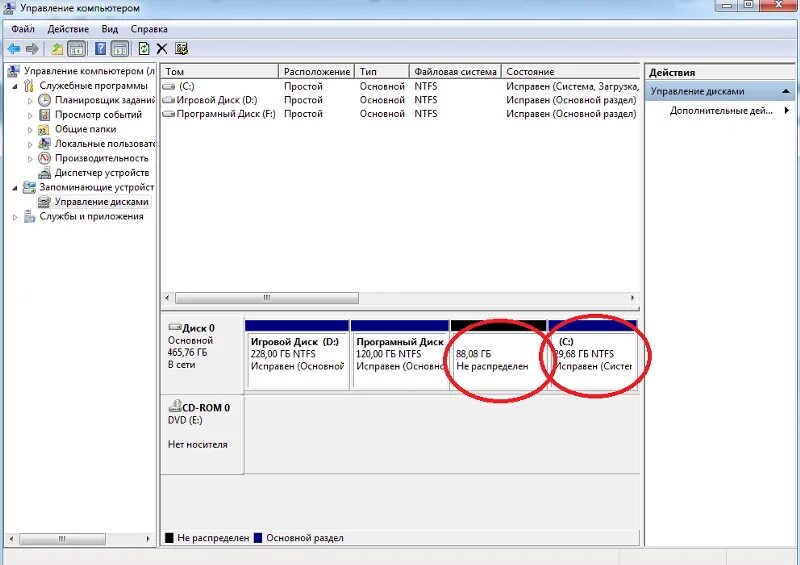Click the Служебные программы tools icon

[x=29, y=86]
